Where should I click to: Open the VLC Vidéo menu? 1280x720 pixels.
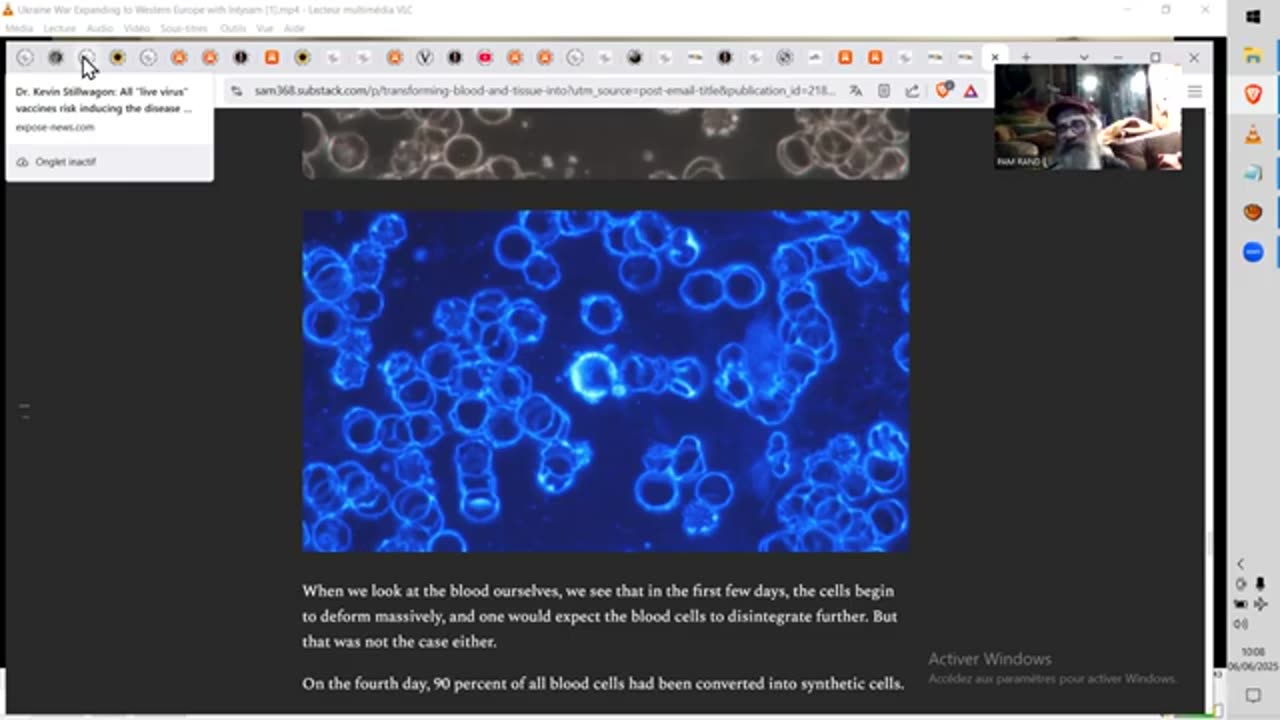click(136, 29)
